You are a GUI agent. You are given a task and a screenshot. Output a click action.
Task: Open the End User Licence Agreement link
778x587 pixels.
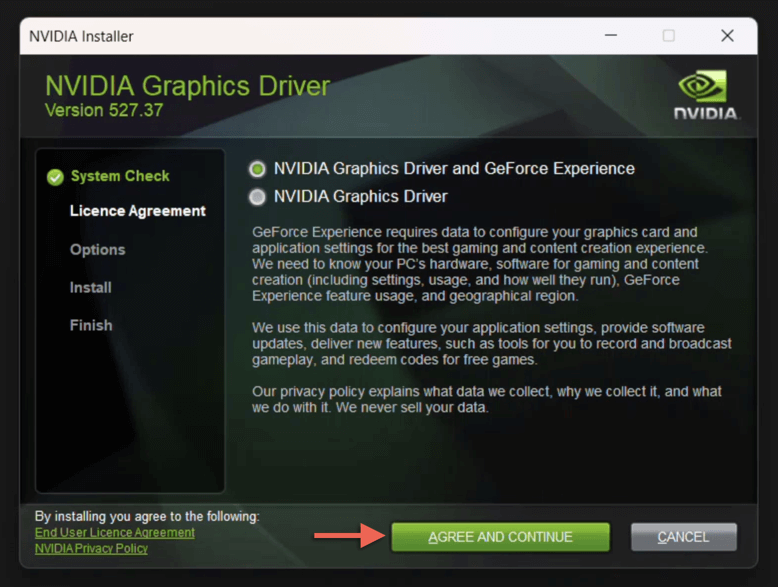(x=115, y=532)
